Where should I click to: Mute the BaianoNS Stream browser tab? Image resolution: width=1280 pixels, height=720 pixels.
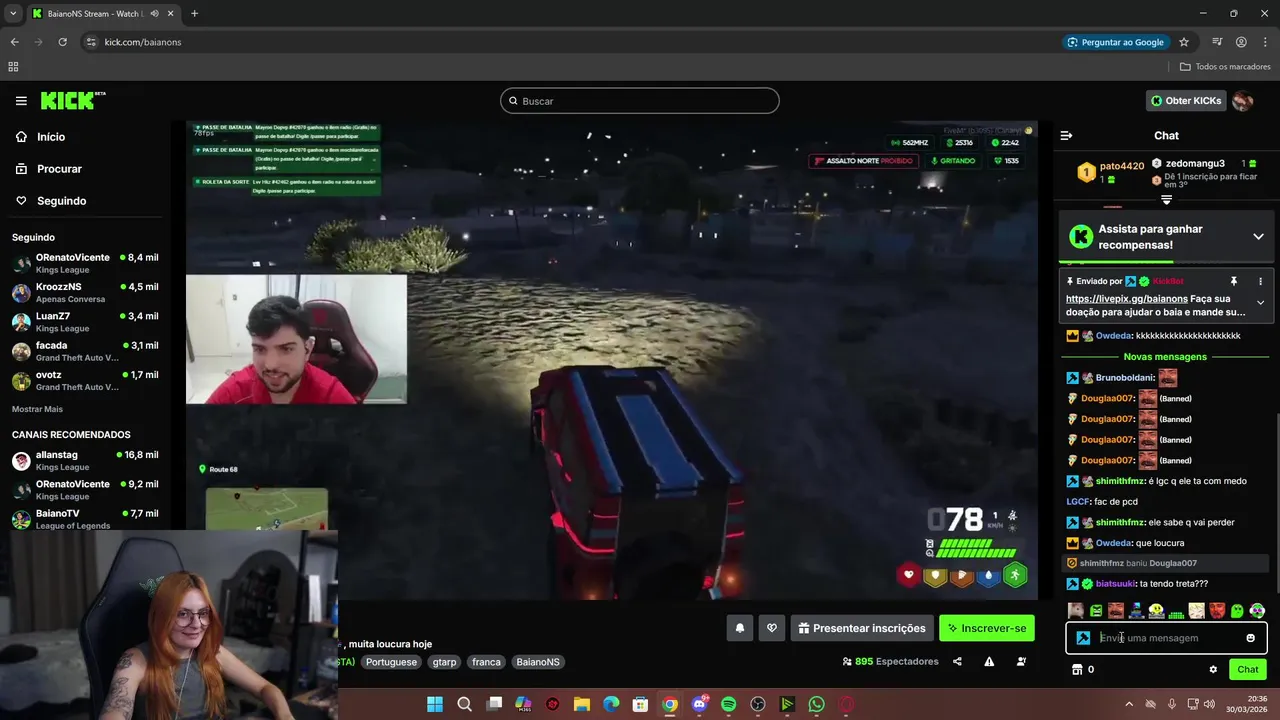pyautogui.click(x=154, y=14)
